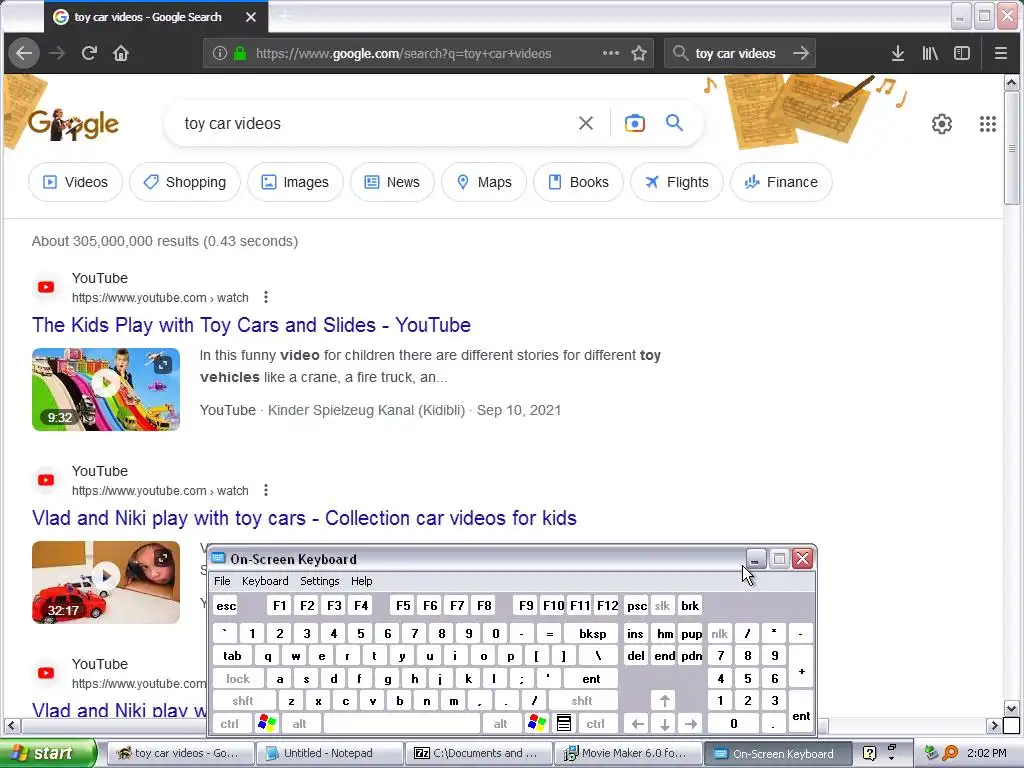This screenshot has height=768, width=1024.
Task: Open the C:\Documents and taskbar item
Action: click(478, 753)
